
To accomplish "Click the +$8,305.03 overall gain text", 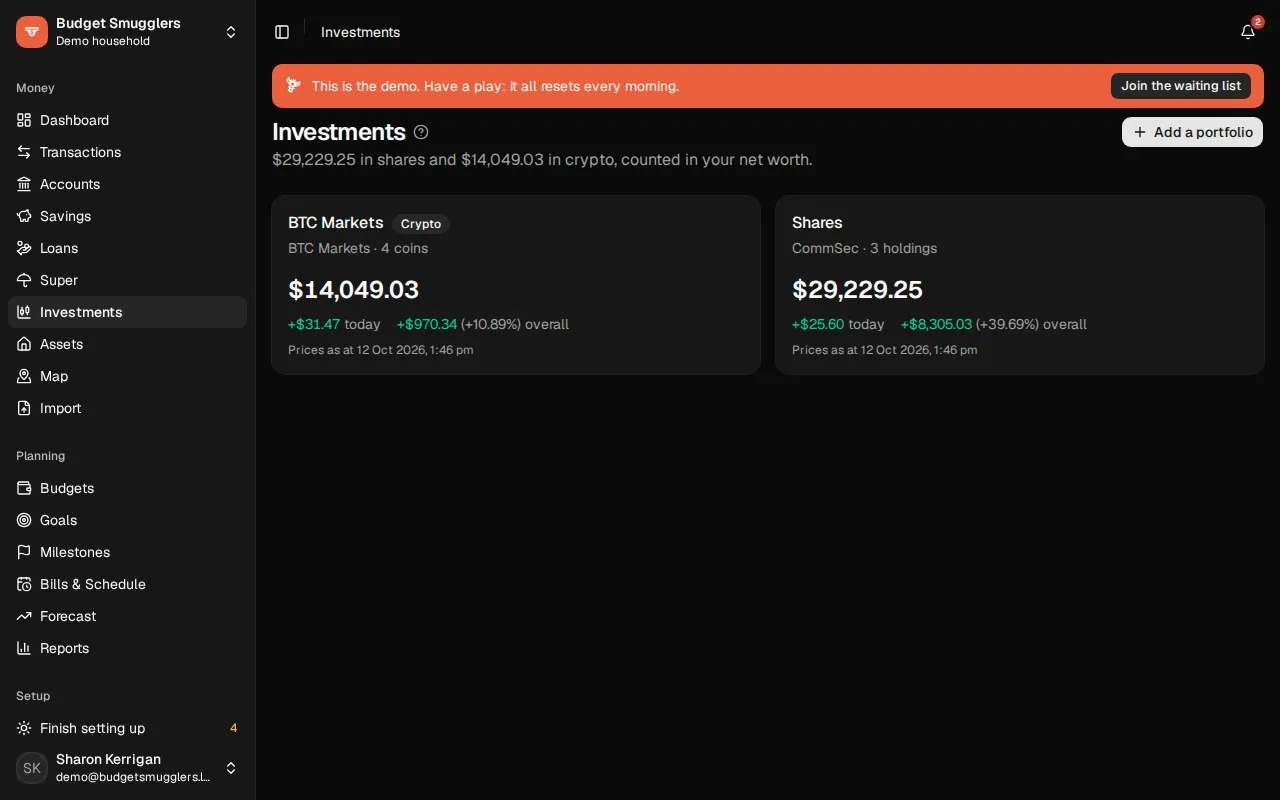I will coord(936,324).
